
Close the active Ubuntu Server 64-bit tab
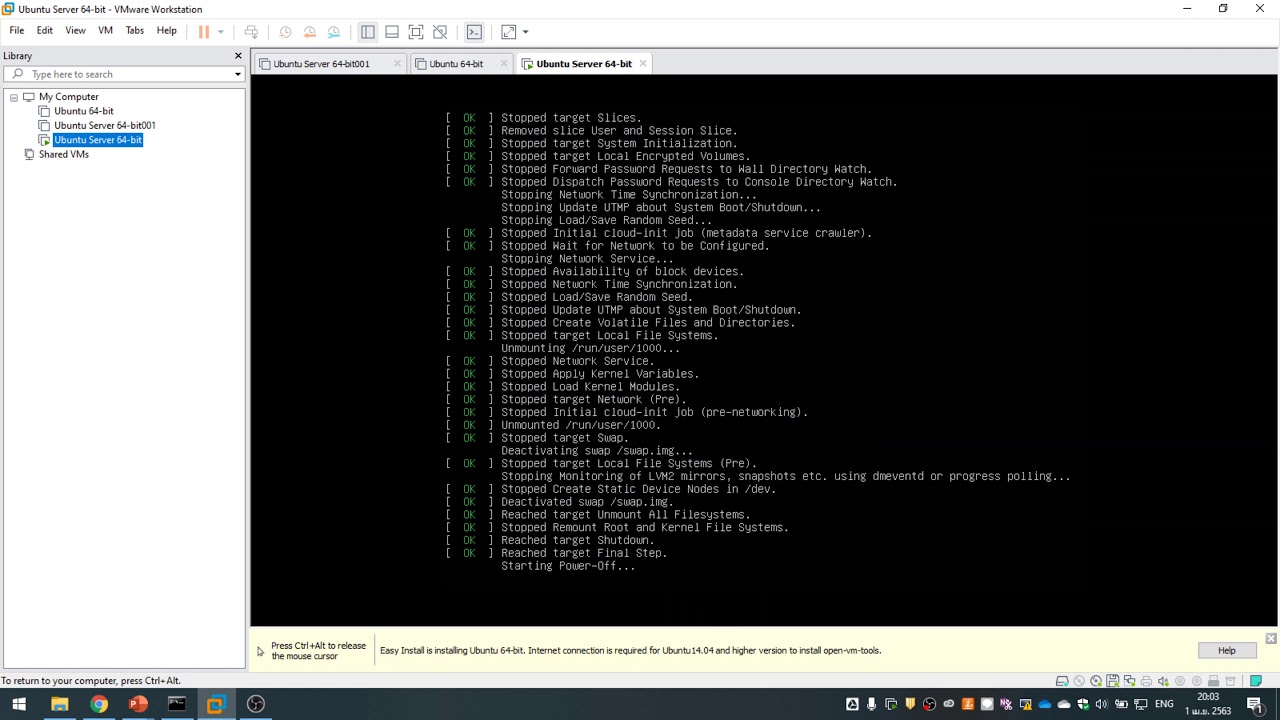(x=643, y=64)
